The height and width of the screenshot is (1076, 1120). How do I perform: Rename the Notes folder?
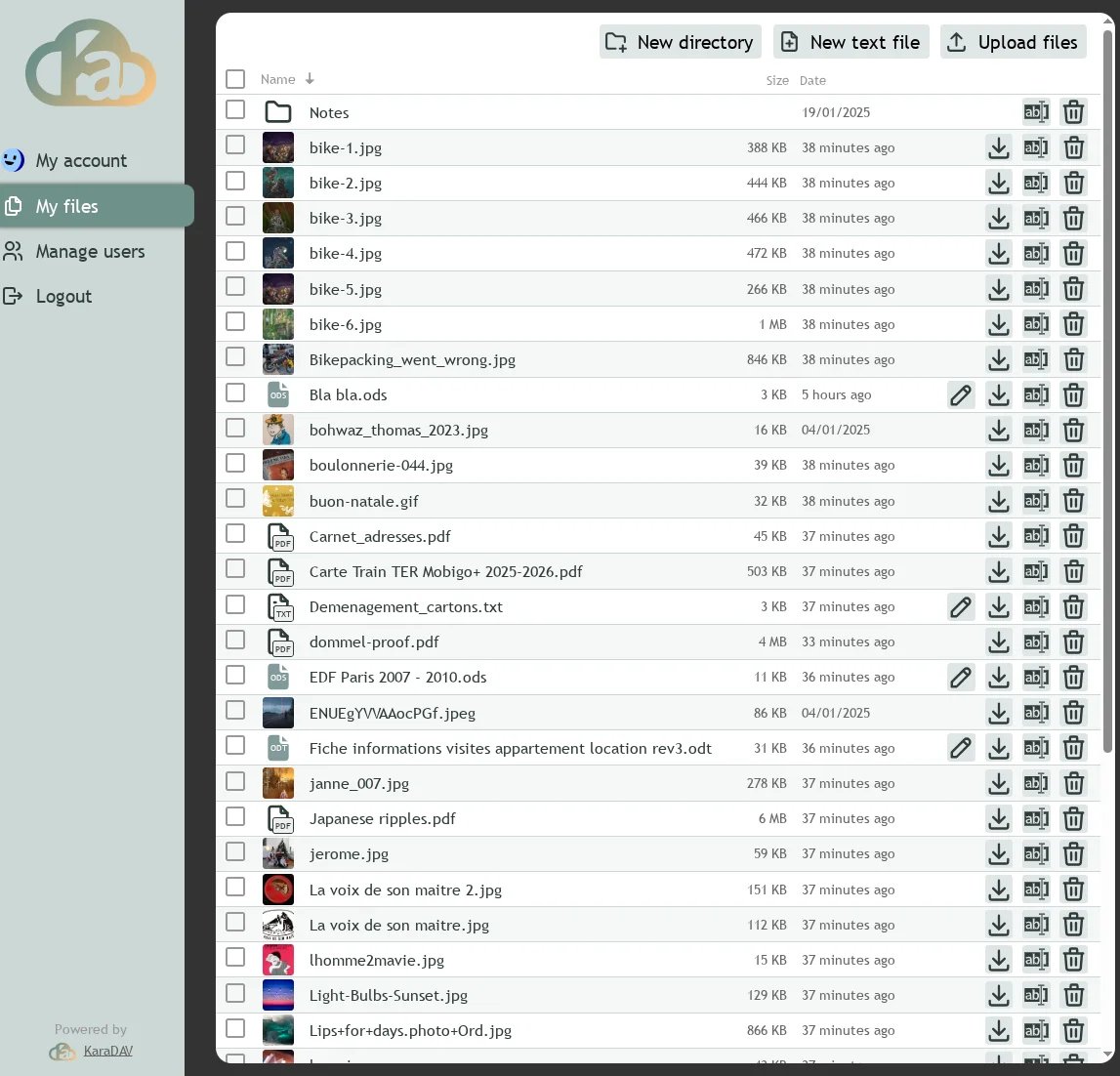(x=1036, y=111)
